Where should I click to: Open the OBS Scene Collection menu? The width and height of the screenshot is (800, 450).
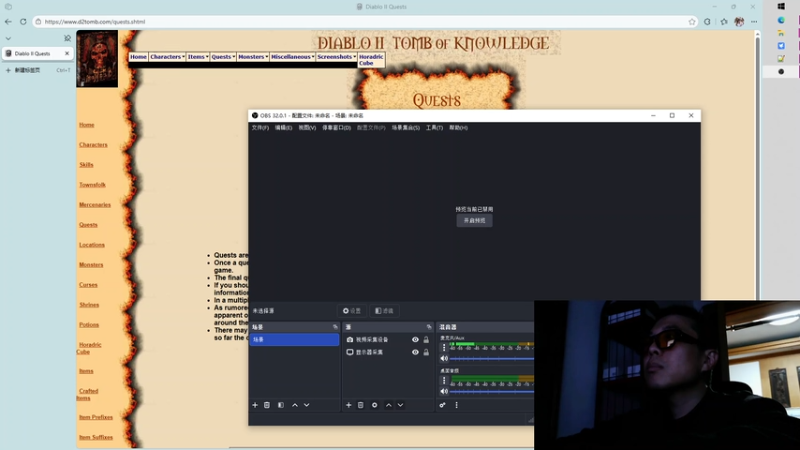(x=406, y=128)
